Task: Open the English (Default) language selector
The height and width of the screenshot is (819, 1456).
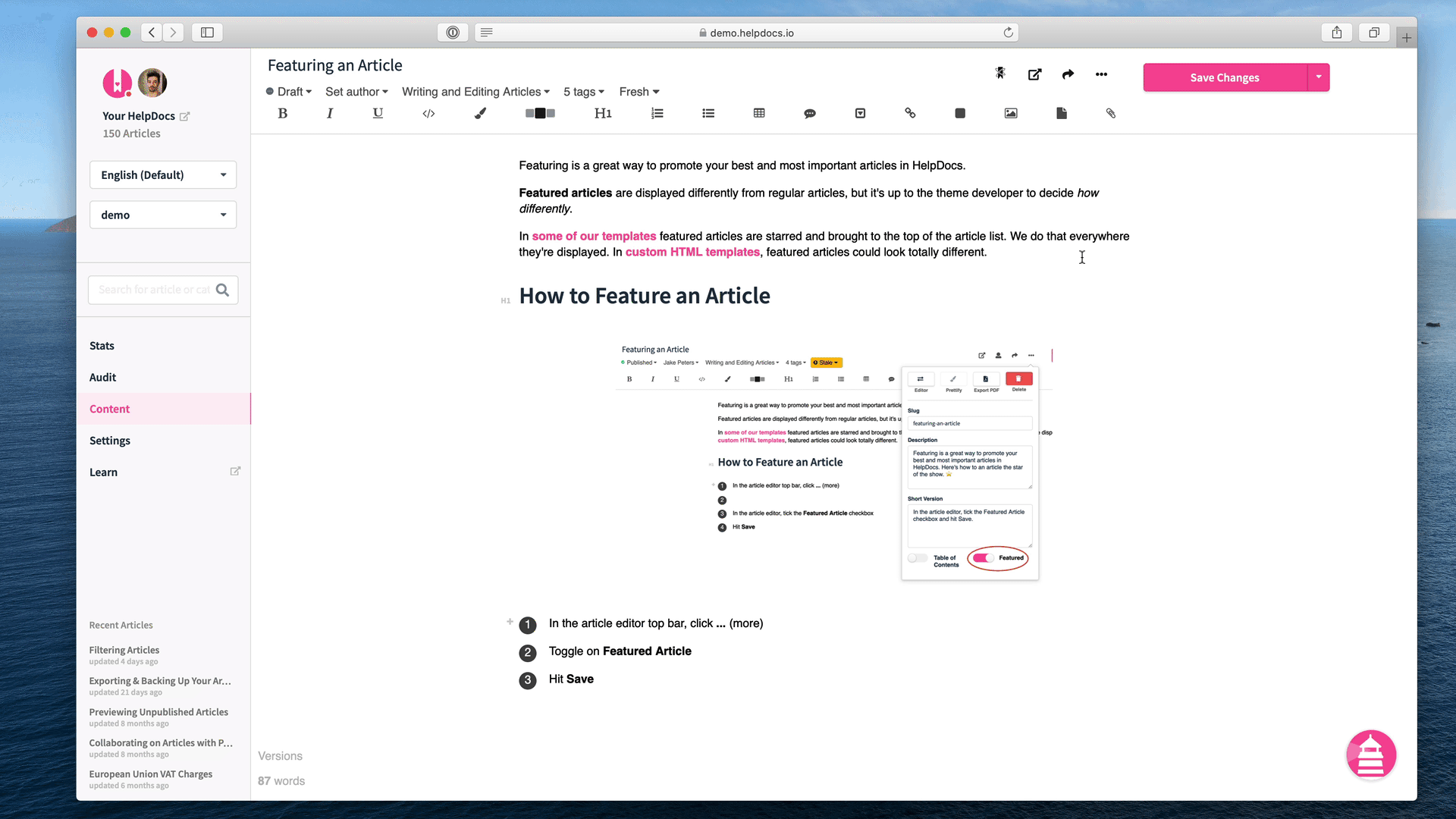Action: click(x=163, y=175)
